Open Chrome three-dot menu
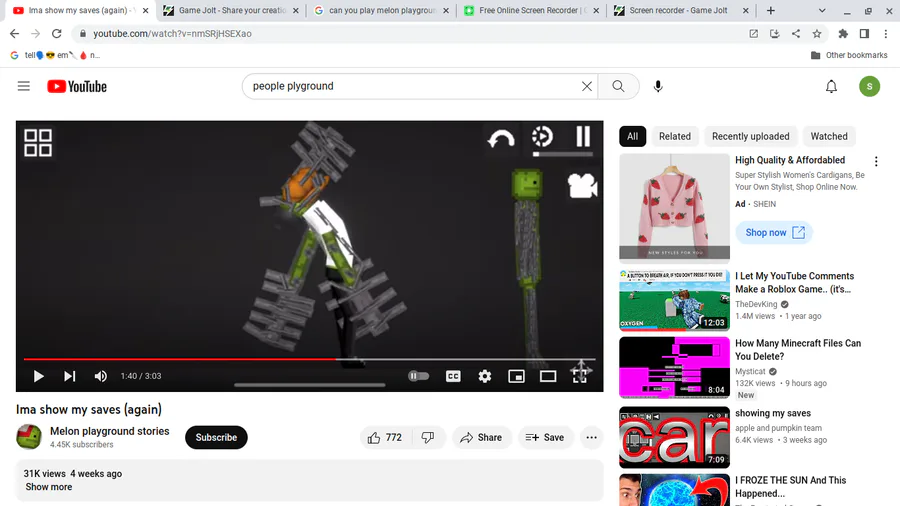The image size is (900, 506). [886, 33]
